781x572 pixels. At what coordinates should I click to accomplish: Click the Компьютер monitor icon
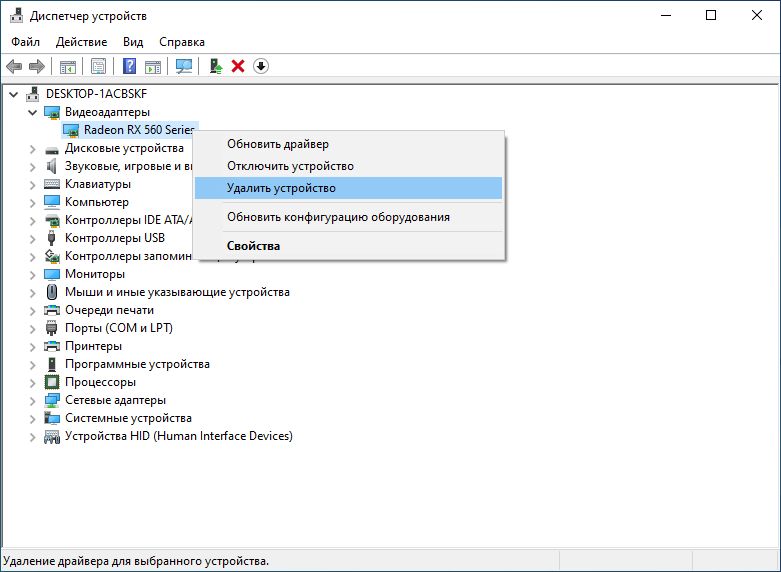[52, 202]
